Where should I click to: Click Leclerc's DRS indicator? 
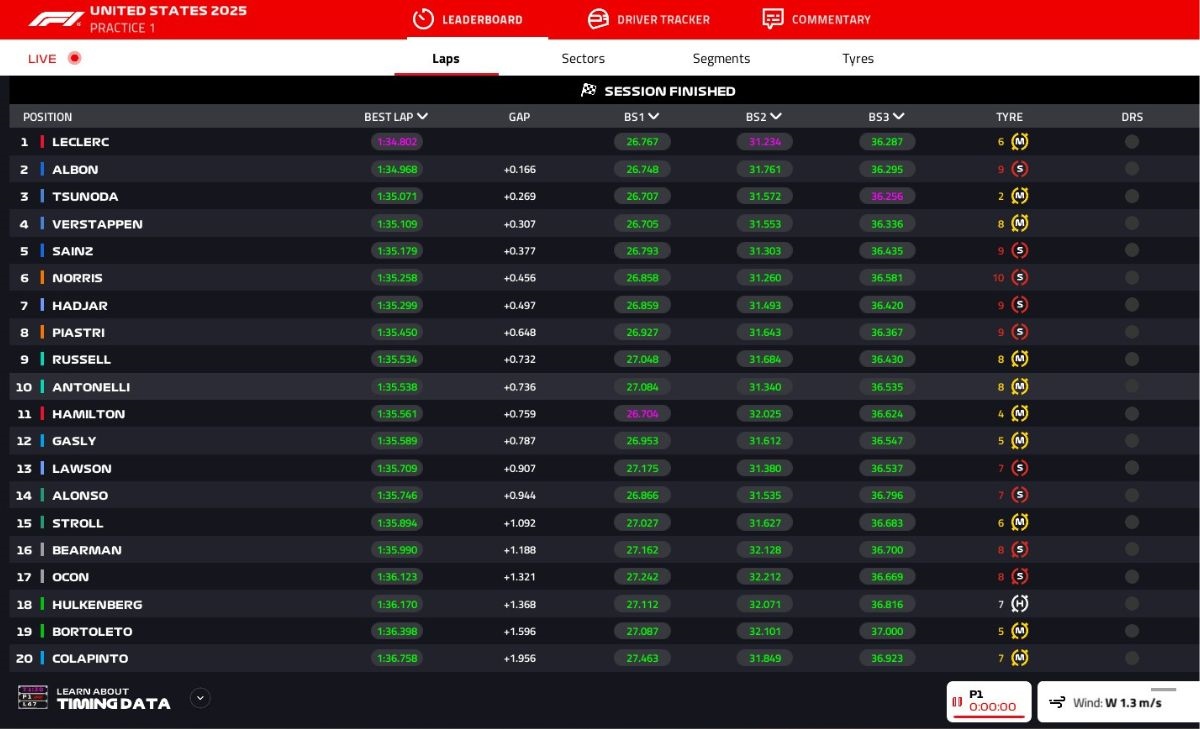[x=1132, y=142]
